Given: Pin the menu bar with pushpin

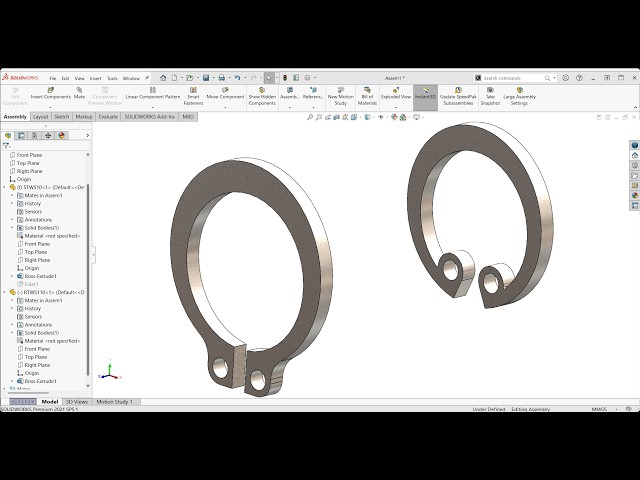Looking at the screenshot, I should tap(147, 78).
